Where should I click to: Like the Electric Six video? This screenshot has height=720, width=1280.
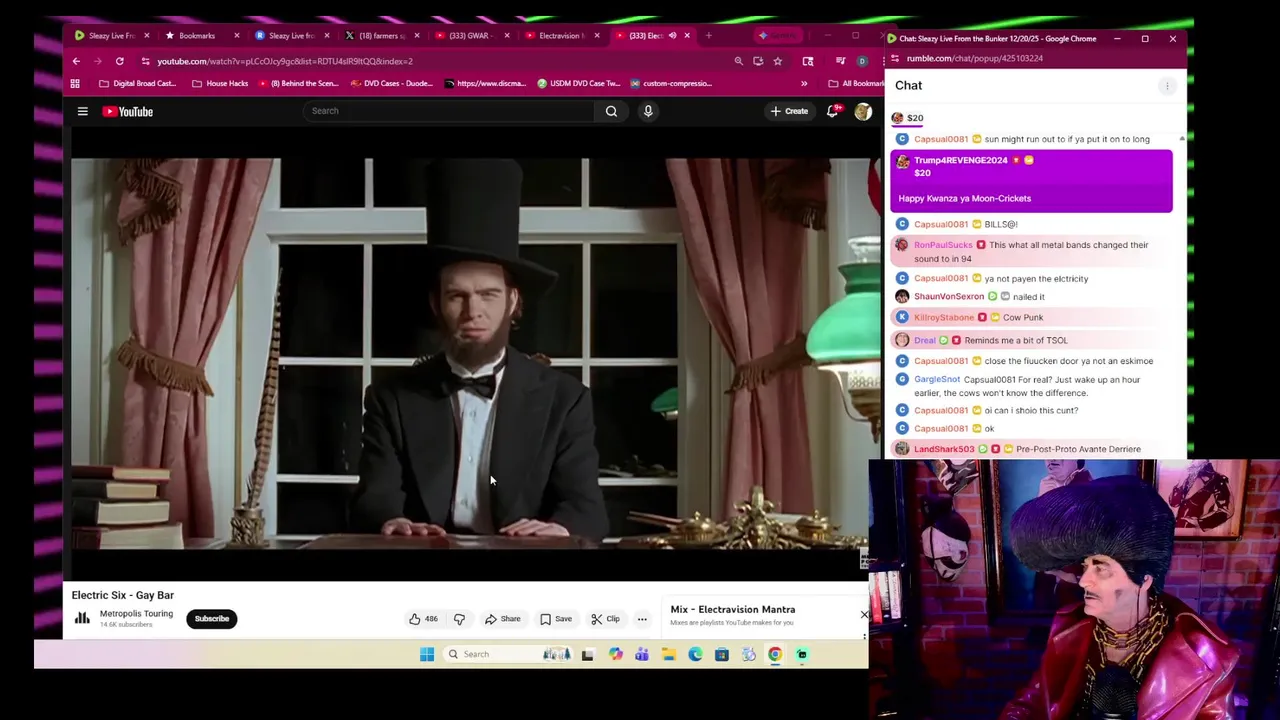click(x=421, y=619)
